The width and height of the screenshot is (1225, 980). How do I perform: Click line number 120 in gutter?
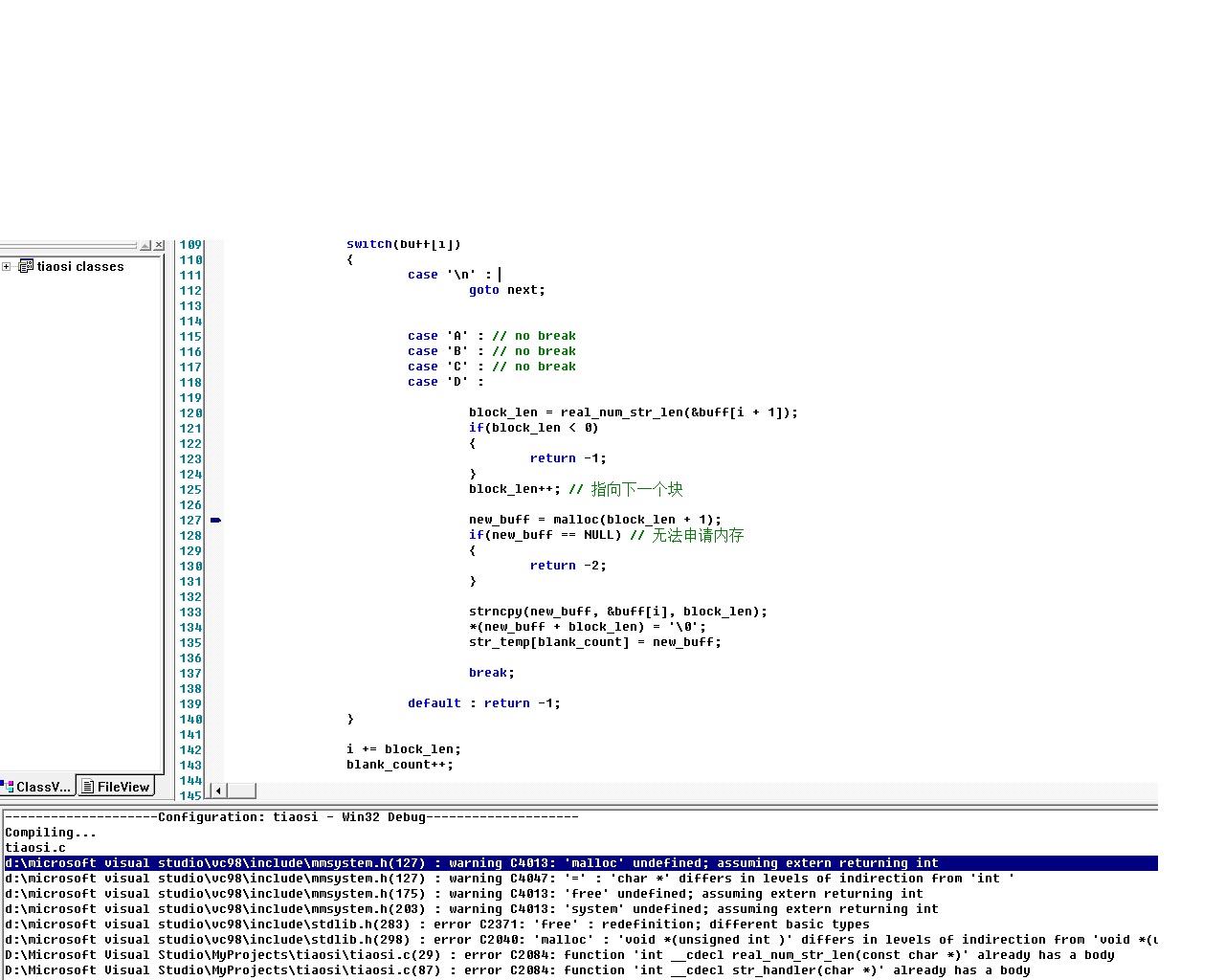pos(190,412)
